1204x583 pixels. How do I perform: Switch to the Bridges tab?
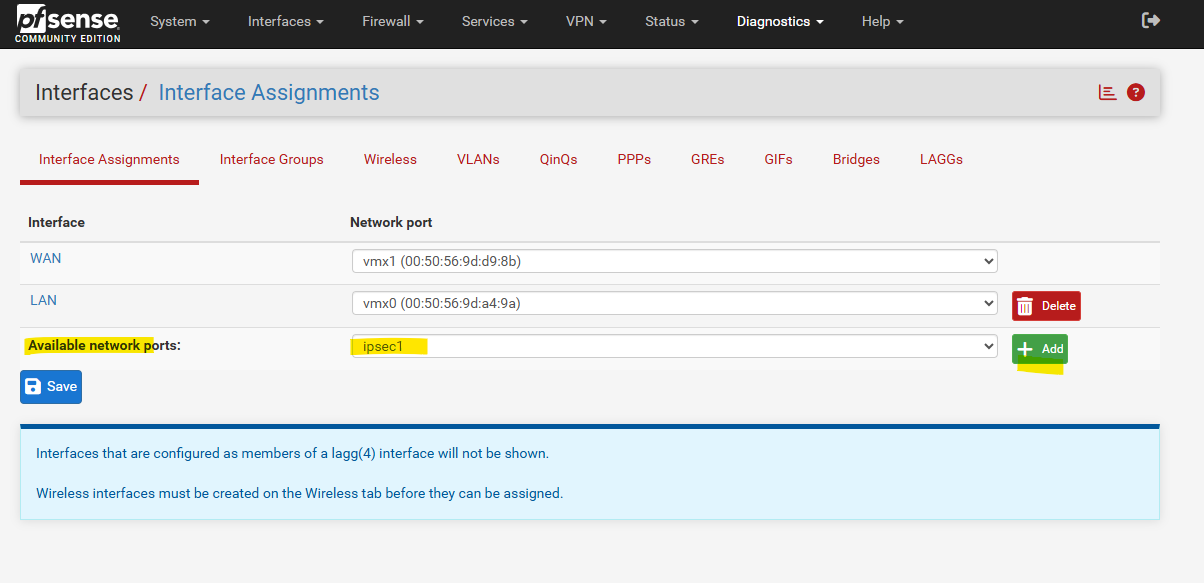coord(856,159)
